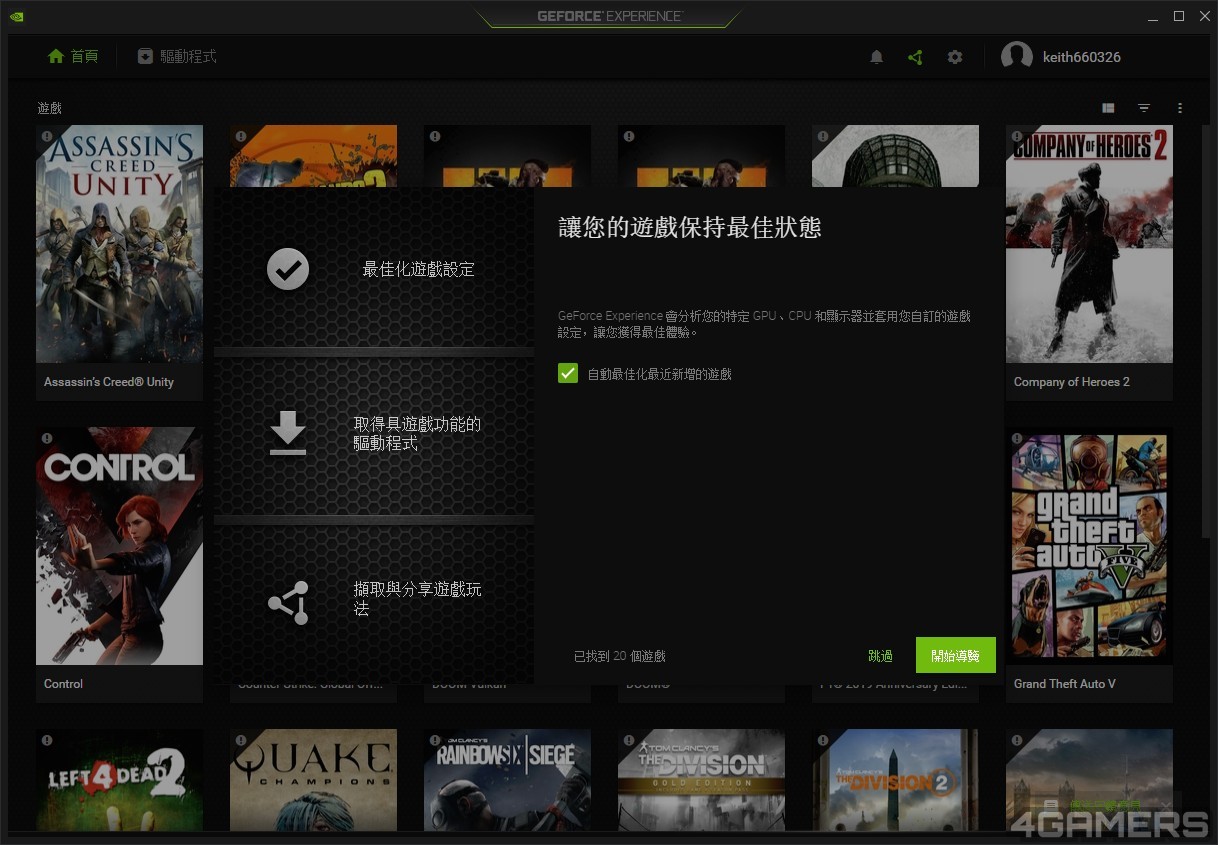Open the 首頁 home tab
Image resolution: width=1218 pixels, height=845 pixels.
[x=73, y=56]
